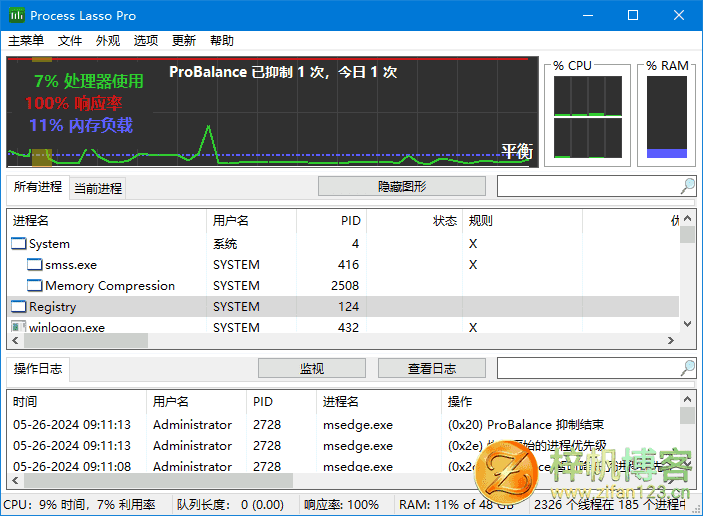Select the Registry process name

click(x=52, y=307)
